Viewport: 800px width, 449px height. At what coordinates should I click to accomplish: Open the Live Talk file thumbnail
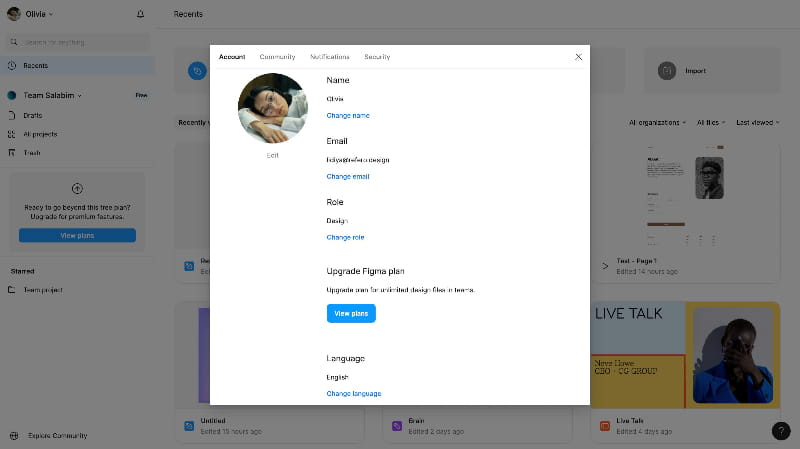tap(686, 355)
